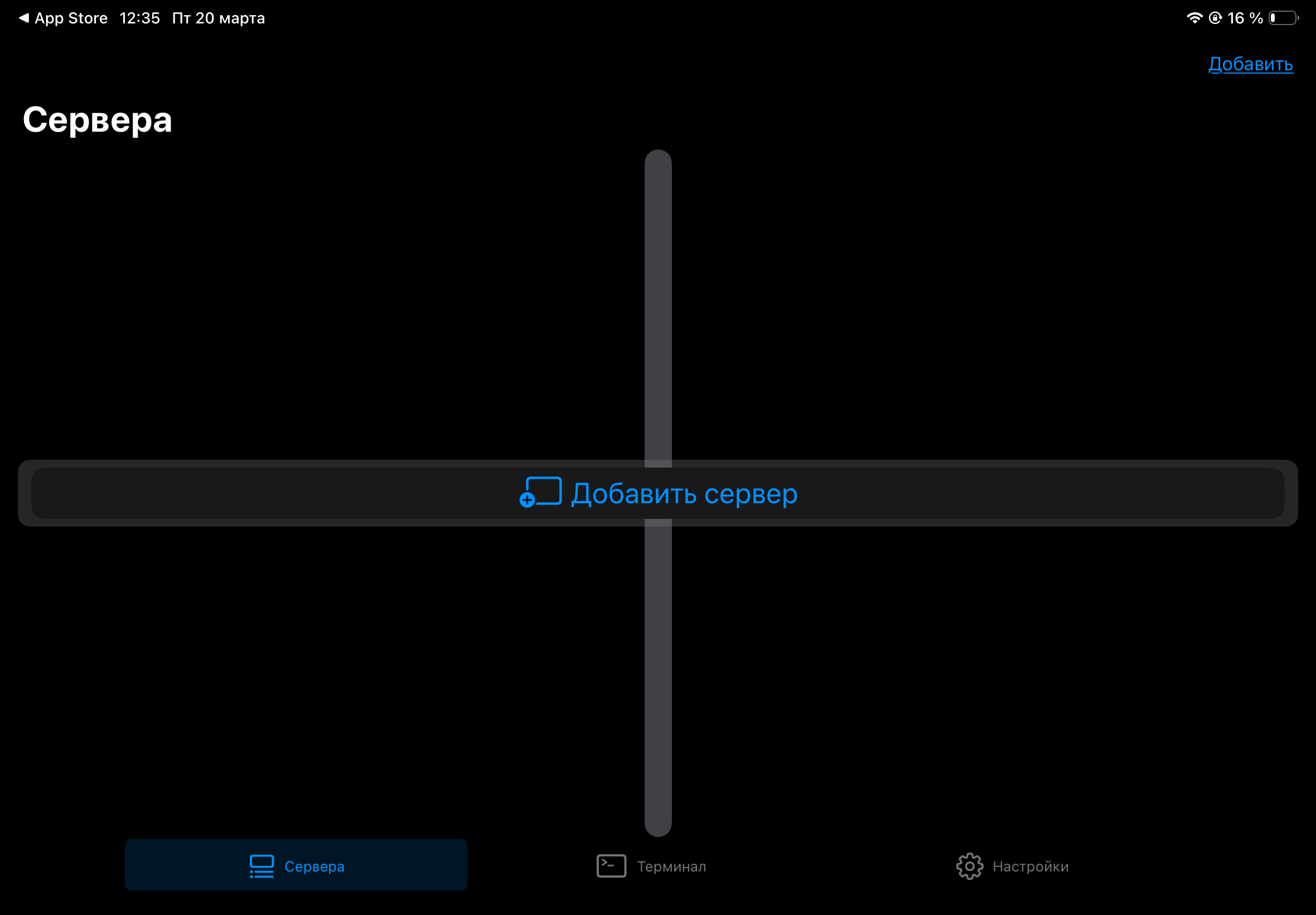
Task: Switch to the Терминал tab
Action: 671,866
